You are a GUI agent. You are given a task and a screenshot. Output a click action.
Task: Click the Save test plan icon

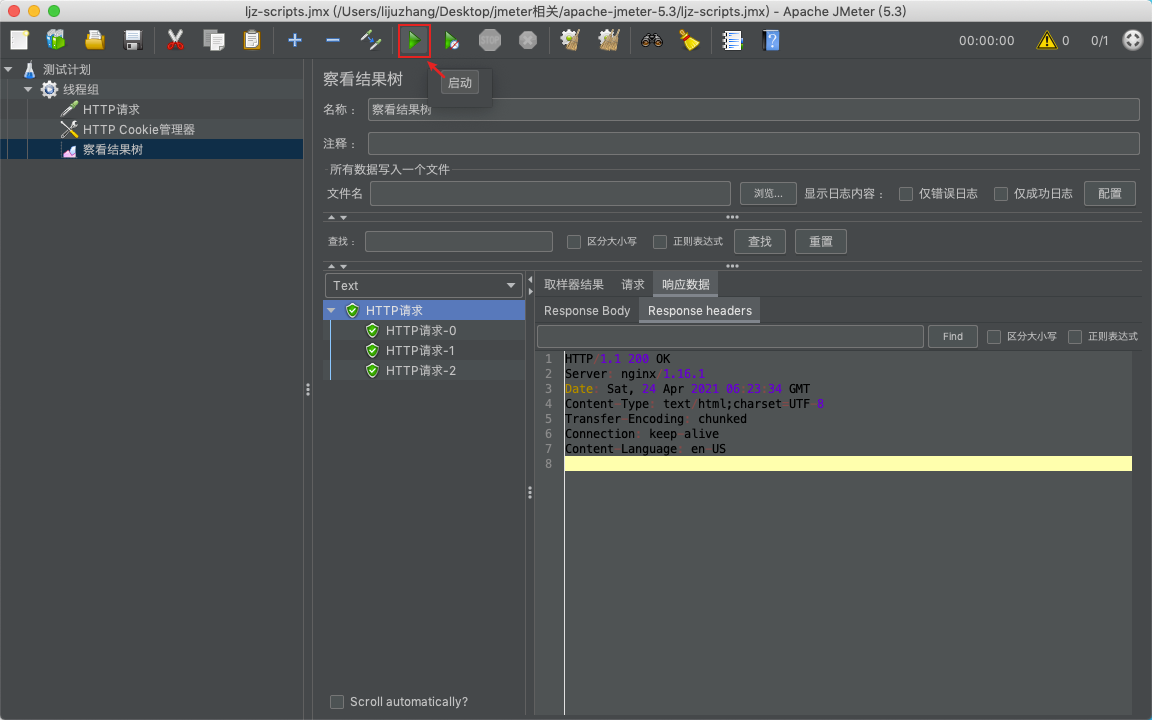coord(132,41)
